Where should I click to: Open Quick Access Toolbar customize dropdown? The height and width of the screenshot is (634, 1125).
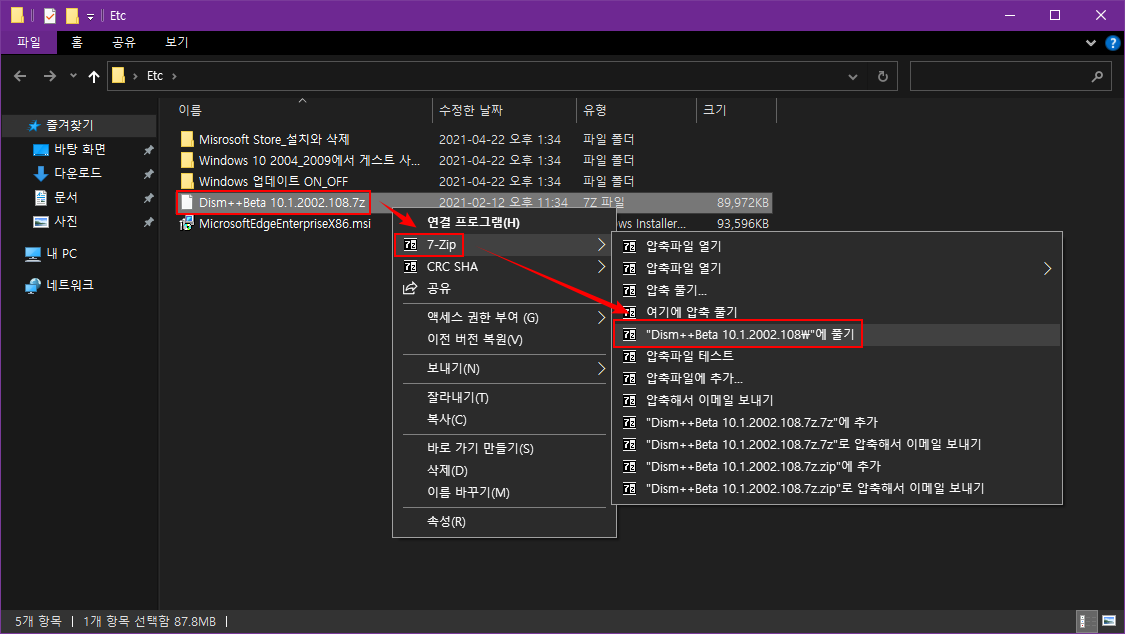(x=90, y=16)
